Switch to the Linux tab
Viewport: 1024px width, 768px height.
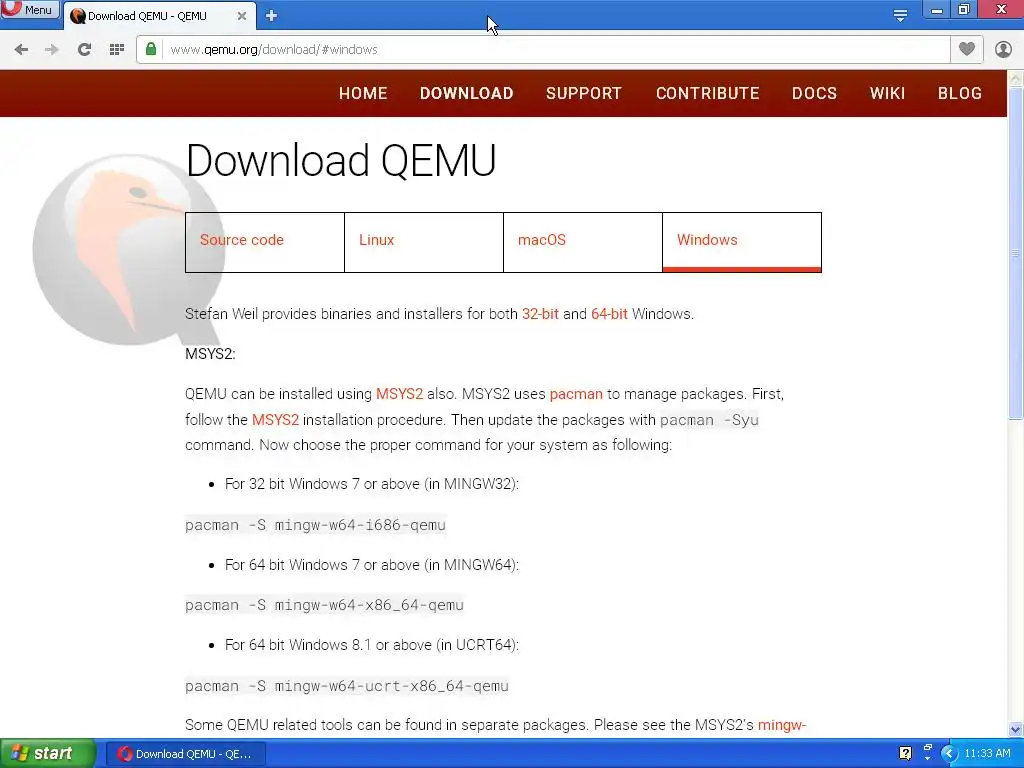[424, 242]
